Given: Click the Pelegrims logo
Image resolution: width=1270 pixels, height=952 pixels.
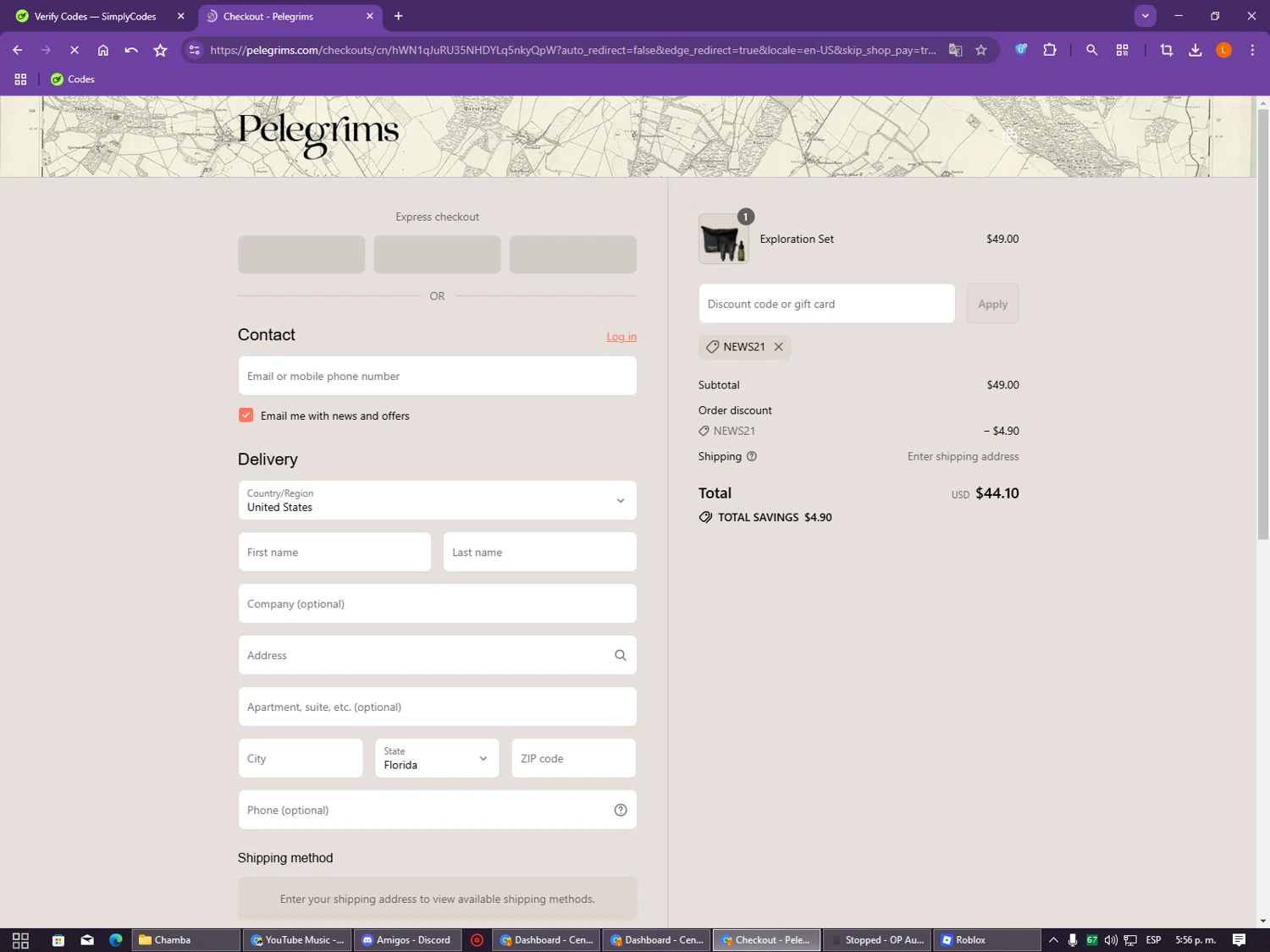Looking at the screenshot, I should pos(318,134).
